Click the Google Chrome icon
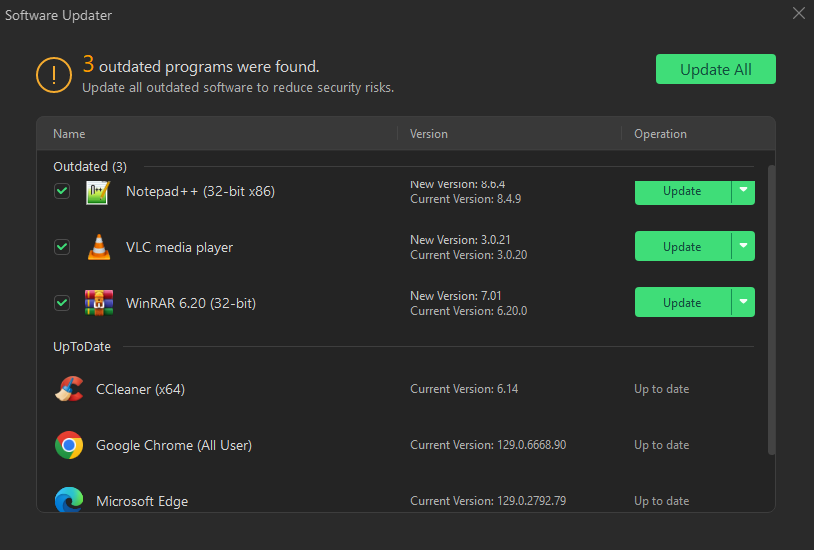Viewport: 814px width, 550px height. pos(69,445)
